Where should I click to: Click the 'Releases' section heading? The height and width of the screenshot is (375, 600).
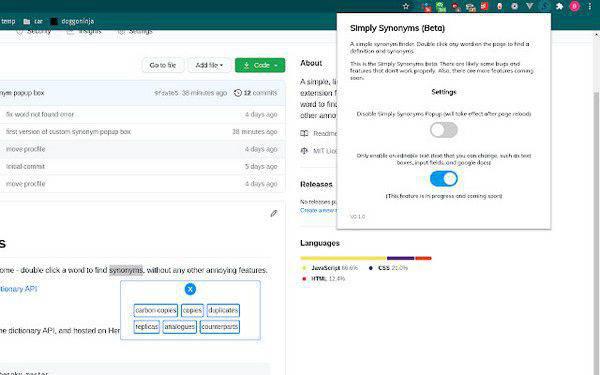pyautogui.click(x=316, y=184)
